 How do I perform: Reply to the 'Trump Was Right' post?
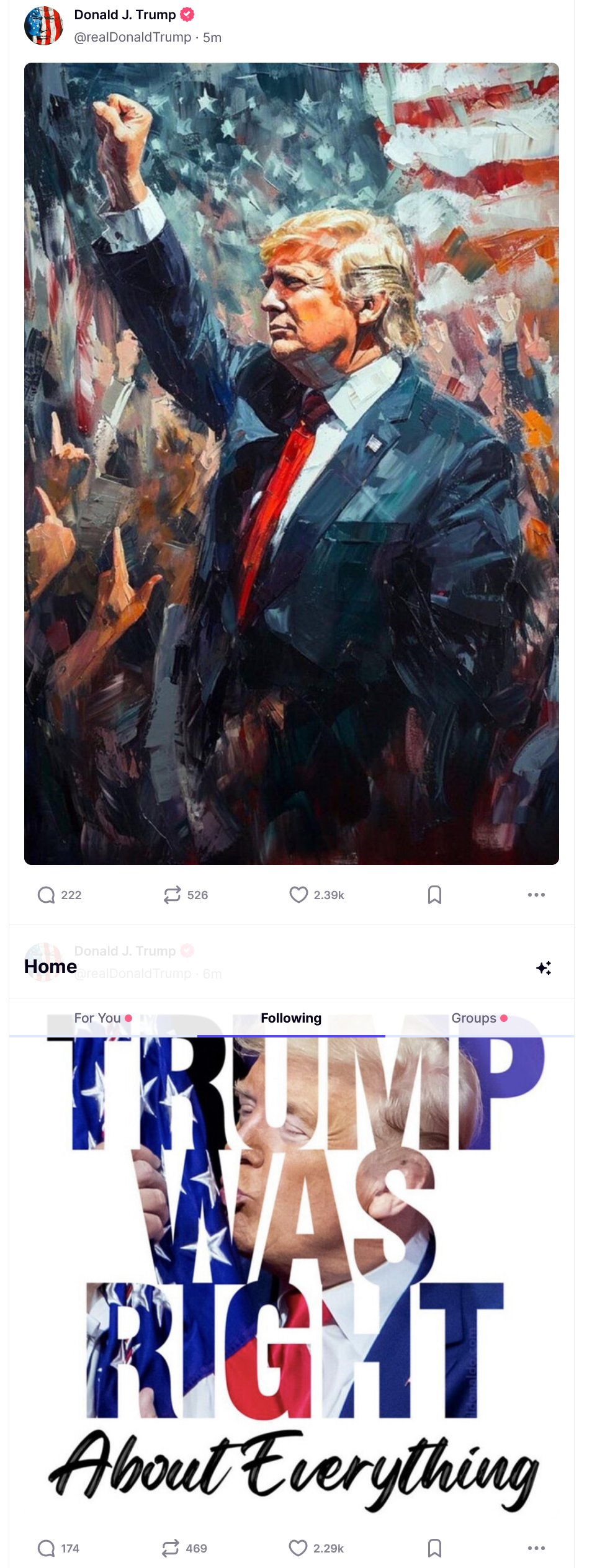[59, 1548]
